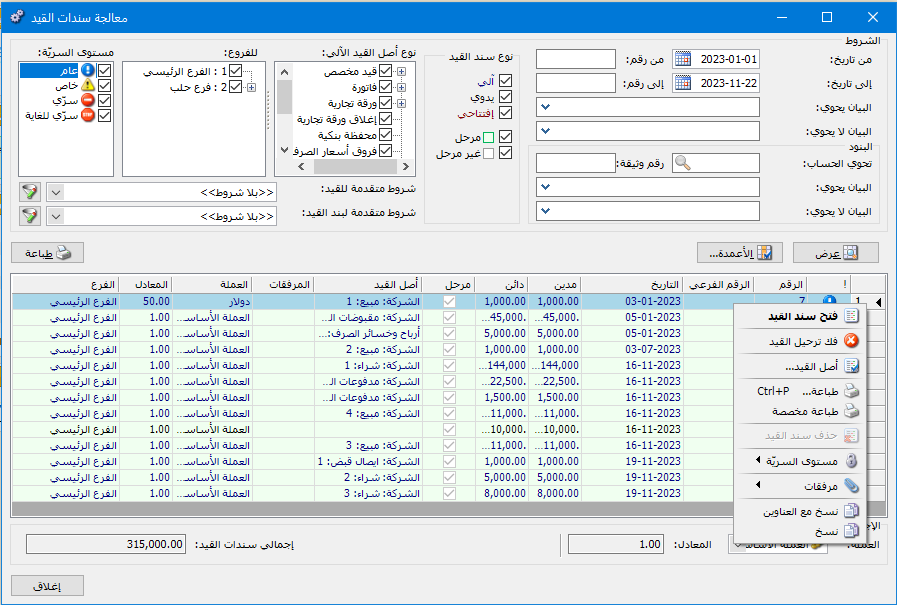
Task: Click the yellow warning icon for 'خاص' level
Action: click(x=88, y=85)
